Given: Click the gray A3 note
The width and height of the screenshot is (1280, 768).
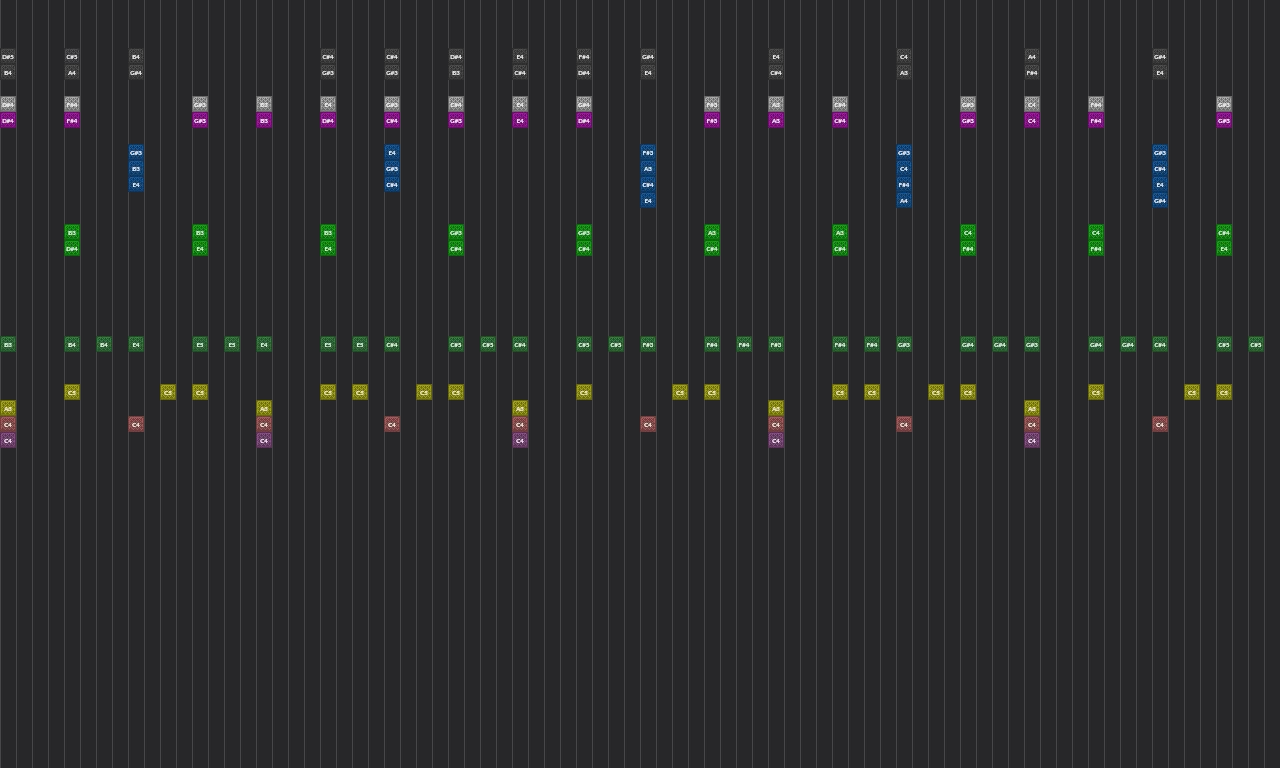Looking at the screenshot, I should (x=776, y=104).
